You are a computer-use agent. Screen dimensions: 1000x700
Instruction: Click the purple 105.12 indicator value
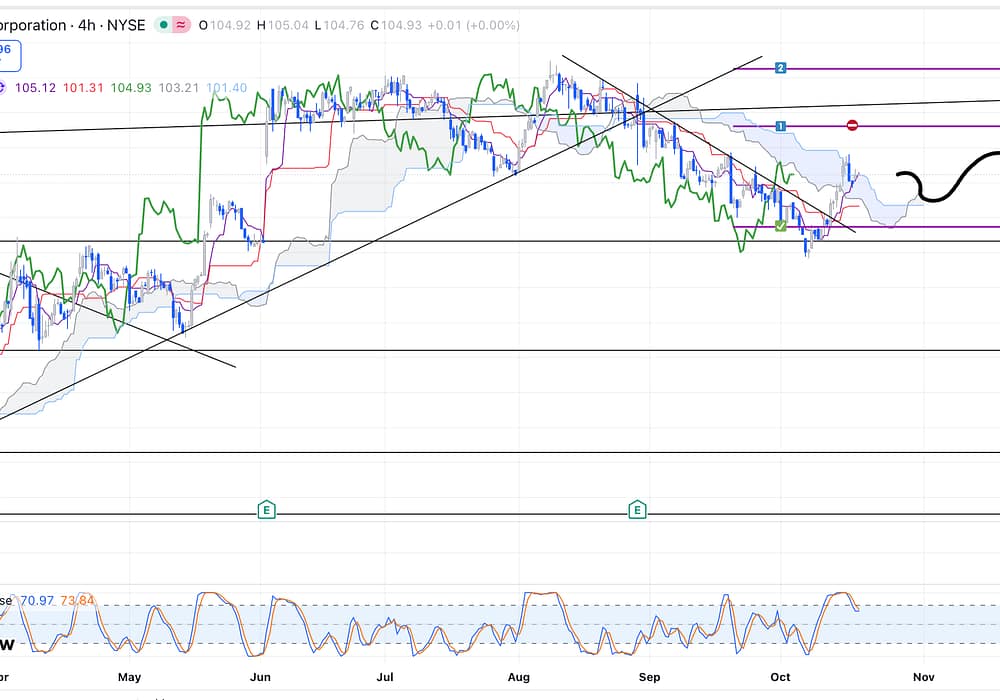(35, 88)
